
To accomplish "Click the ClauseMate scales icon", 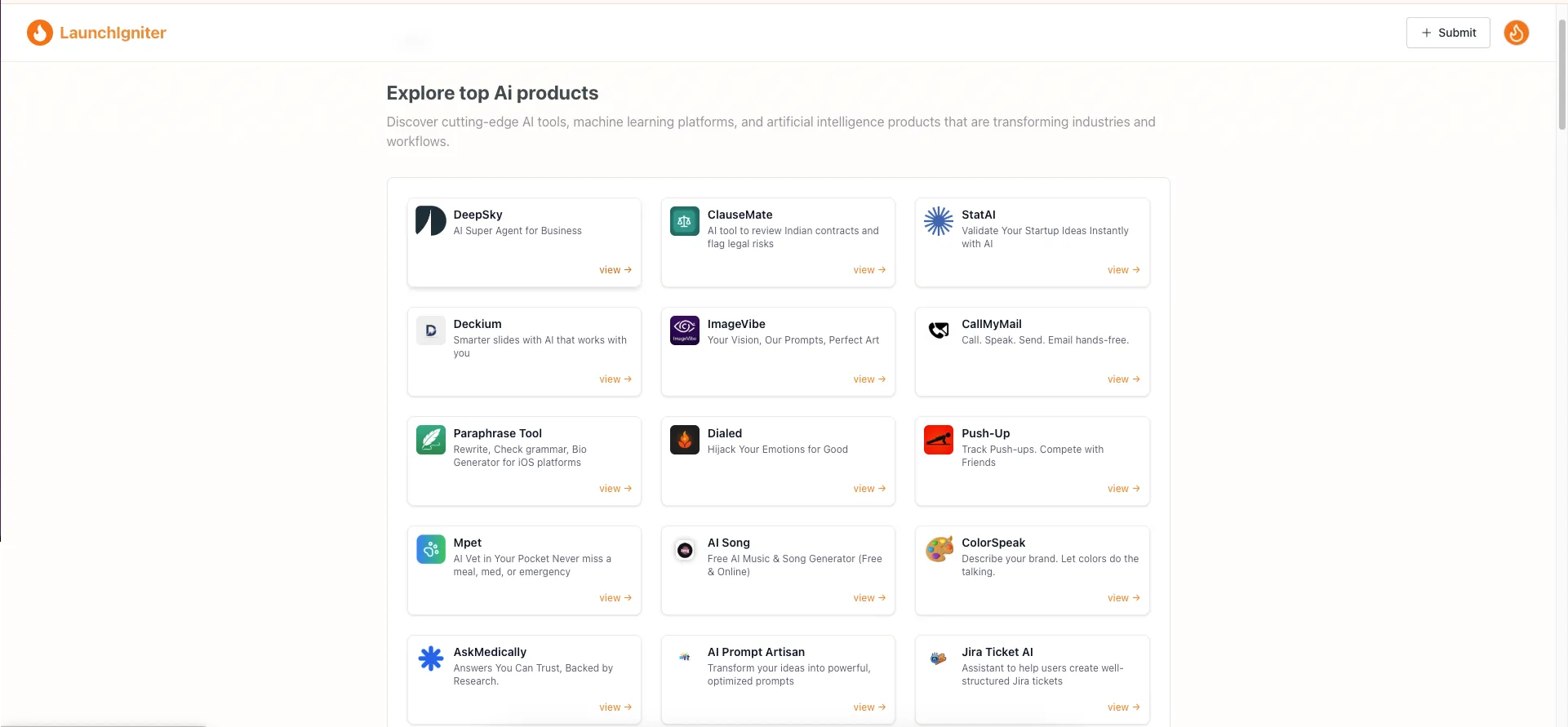I will coord(684,221).
